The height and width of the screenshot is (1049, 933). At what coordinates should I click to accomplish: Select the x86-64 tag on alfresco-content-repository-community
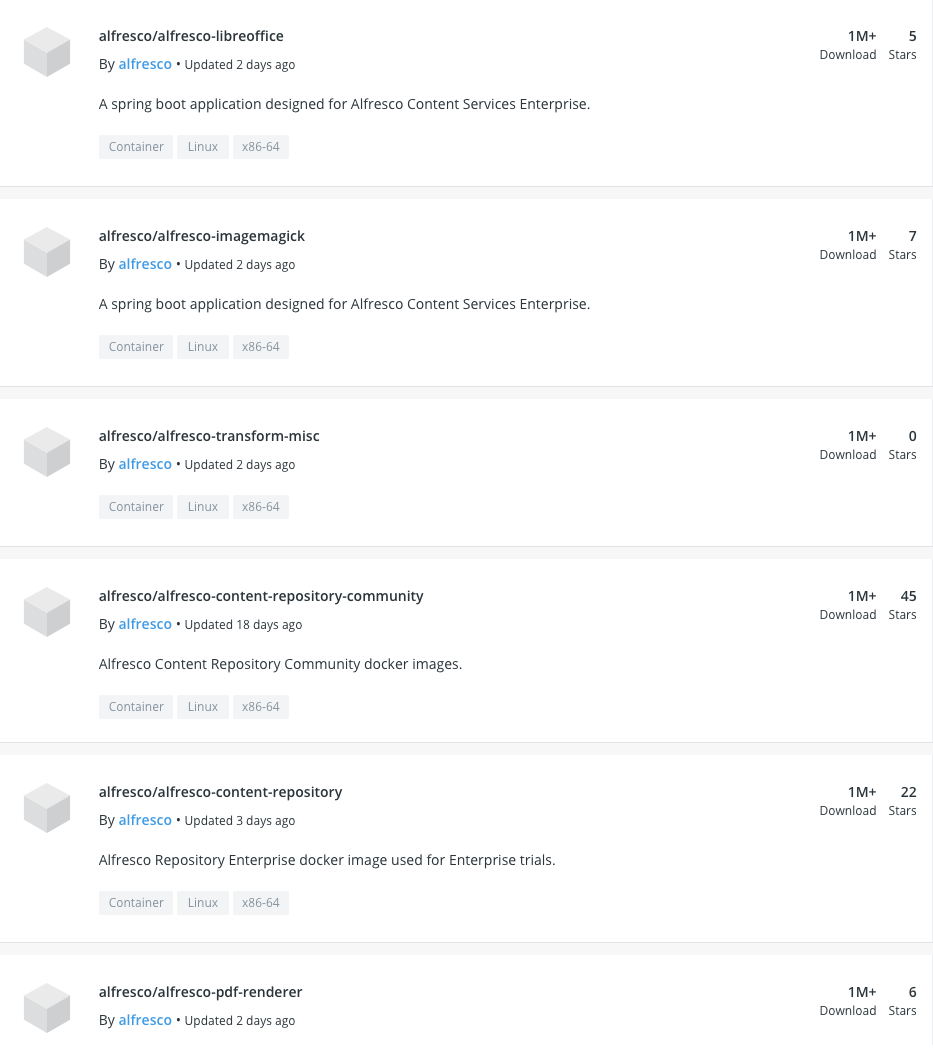click(260, 706)
